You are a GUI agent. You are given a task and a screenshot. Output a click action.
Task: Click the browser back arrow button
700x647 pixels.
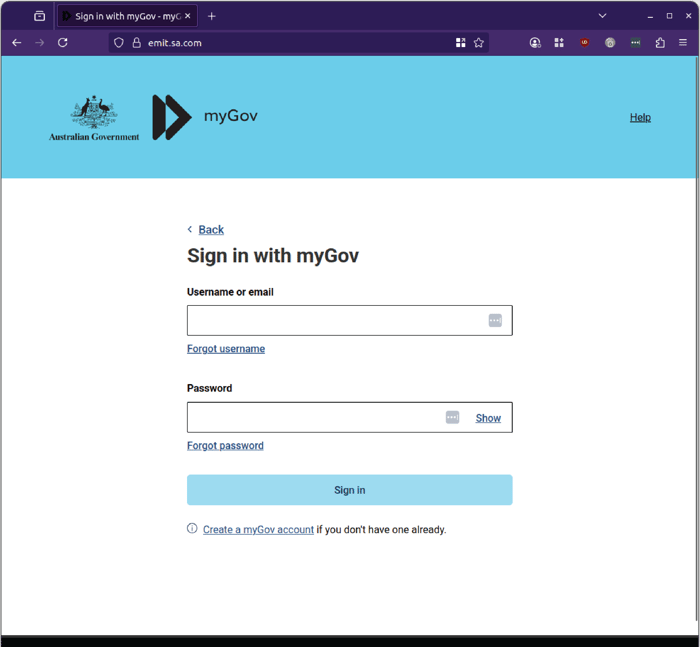click(17, 43)
